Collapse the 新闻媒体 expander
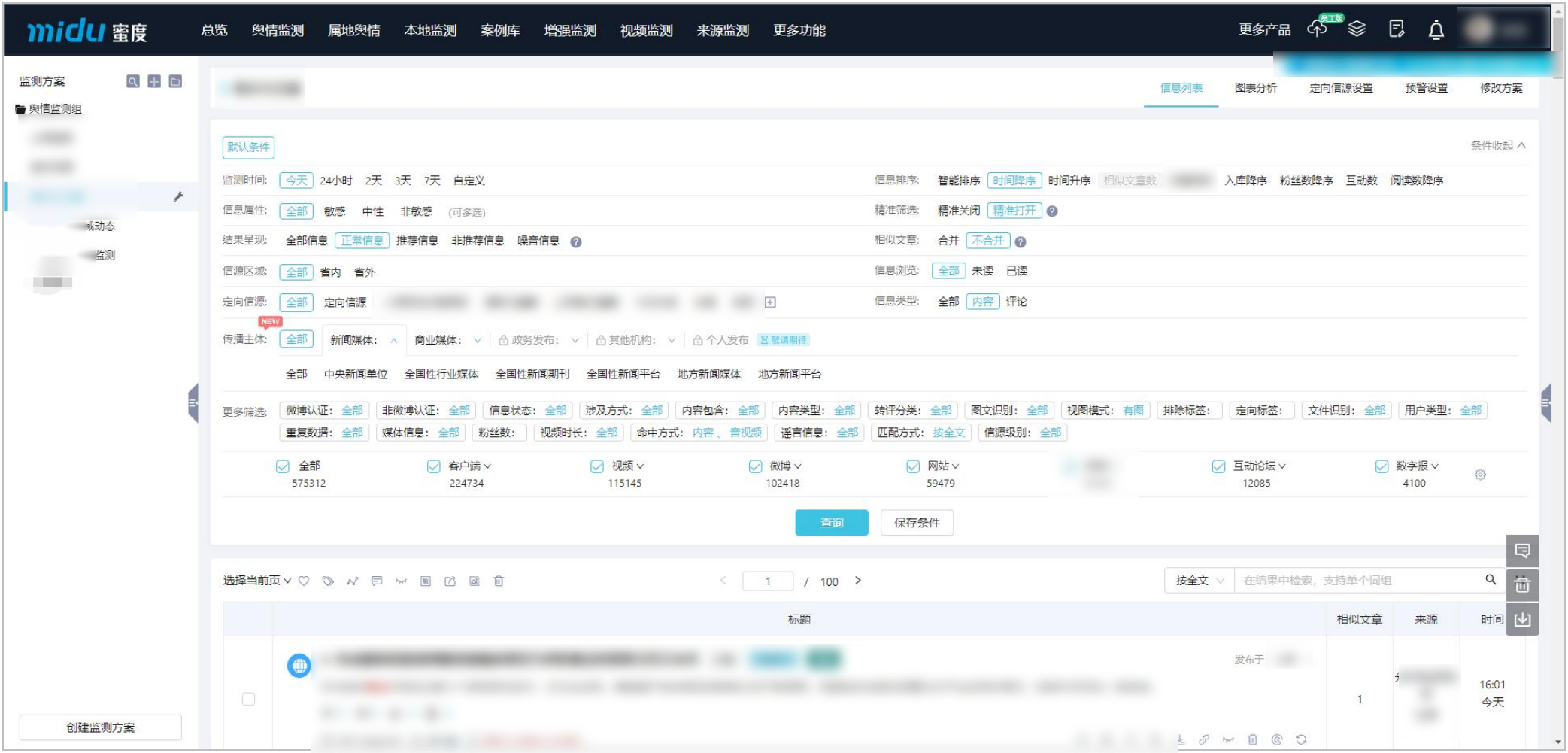Image resolution: width=1568 pixels, height=753 pixels. click(x=393, y=340)
